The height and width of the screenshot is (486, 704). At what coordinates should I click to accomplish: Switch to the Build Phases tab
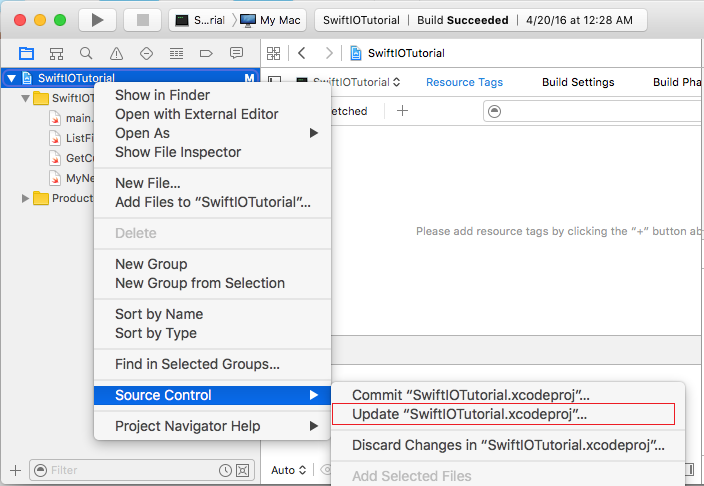click(x=678, y=82)
